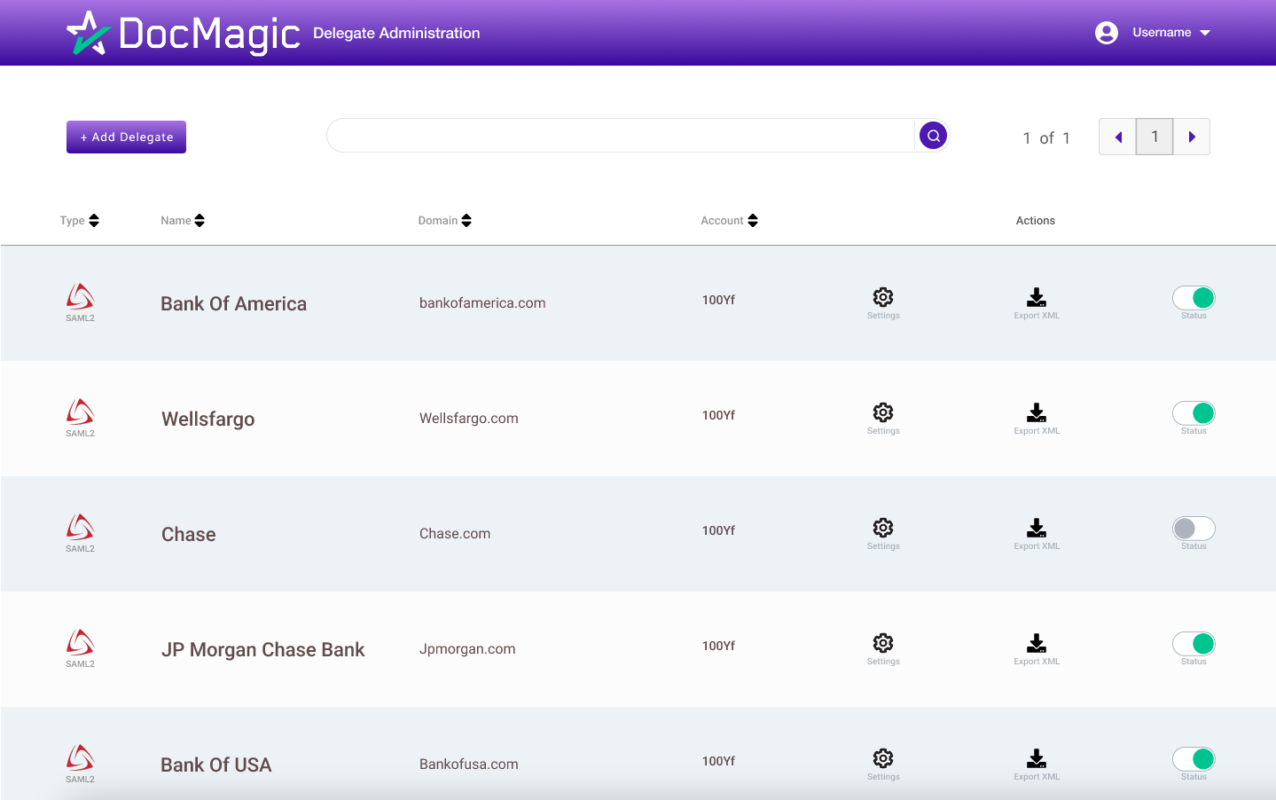Click the SAML2 icon for Chase
Screen dimensions: 1276x800
[80, 533]
